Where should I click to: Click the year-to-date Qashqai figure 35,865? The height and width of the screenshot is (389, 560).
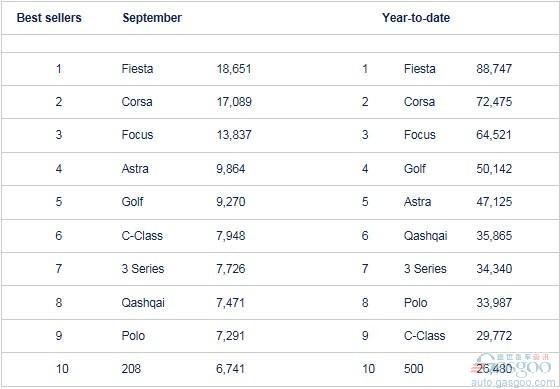[x=494, y=235]
